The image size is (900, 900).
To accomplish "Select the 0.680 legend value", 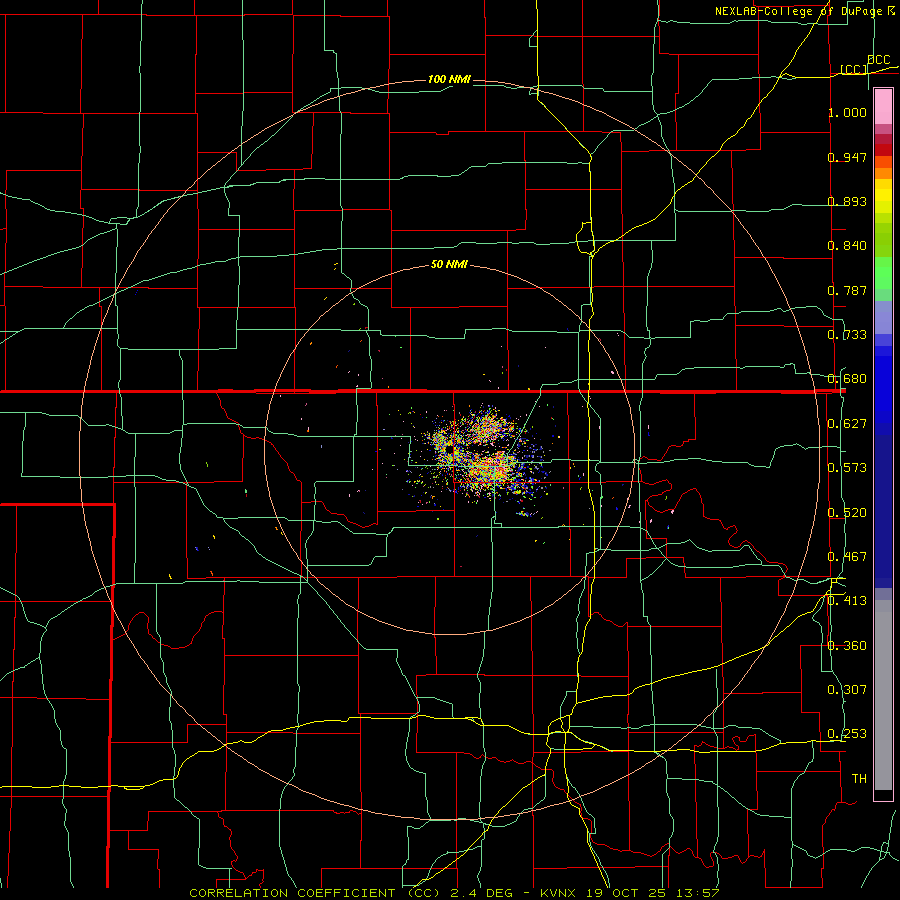I will tap(847, 378).
